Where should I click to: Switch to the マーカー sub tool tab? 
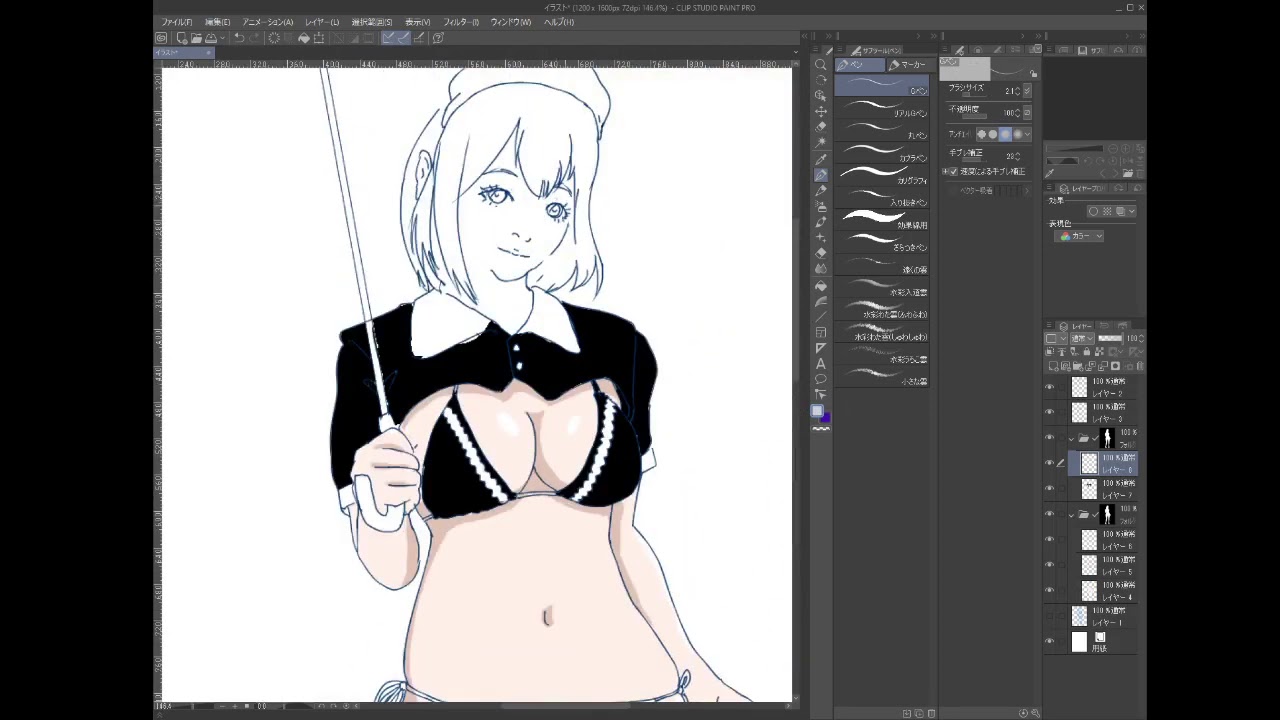pos(908,65)
